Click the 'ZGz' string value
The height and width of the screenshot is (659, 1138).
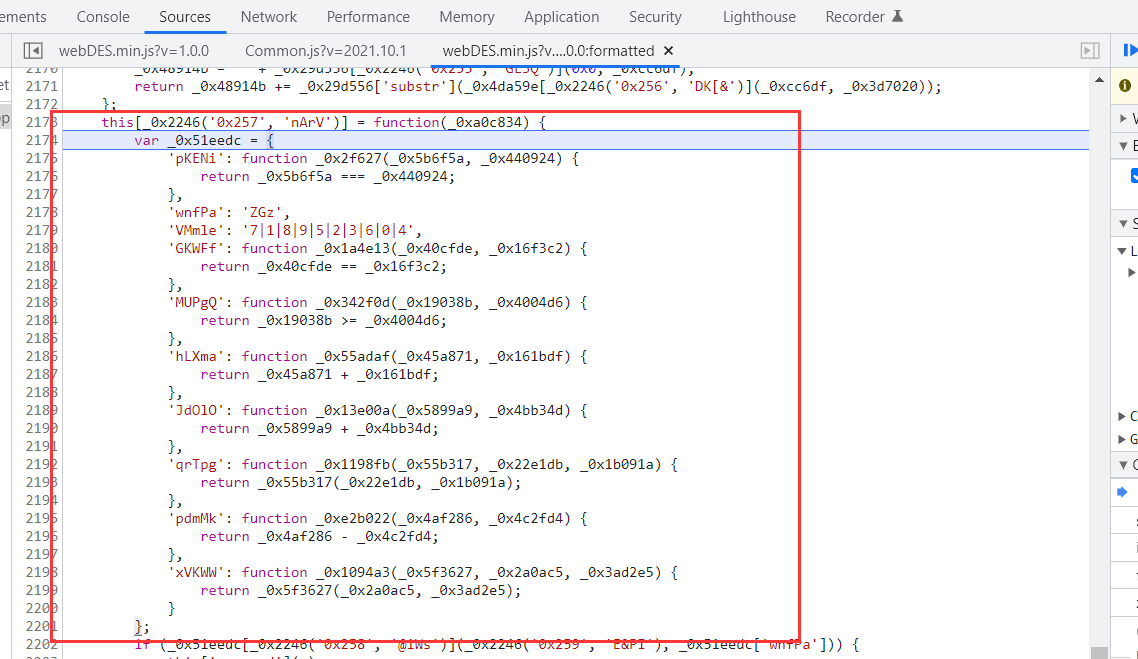pos(262,213)
